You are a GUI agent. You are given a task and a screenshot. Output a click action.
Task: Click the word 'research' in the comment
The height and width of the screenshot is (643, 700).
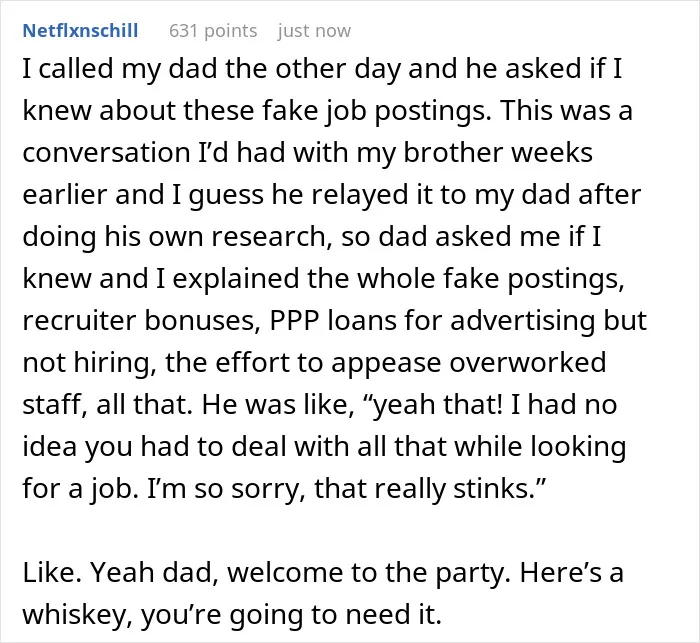(269, 236)
